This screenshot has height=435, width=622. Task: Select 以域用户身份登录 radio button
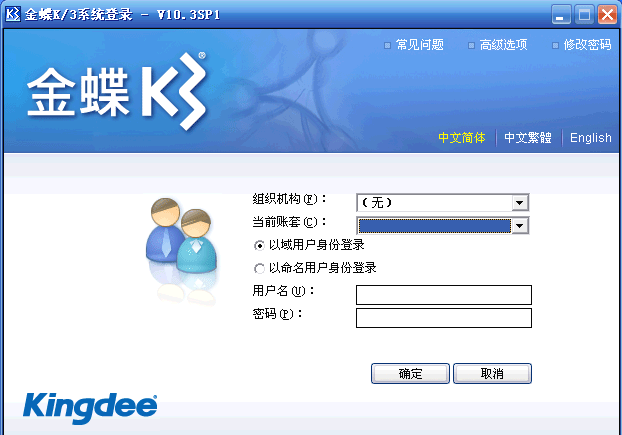259,246
